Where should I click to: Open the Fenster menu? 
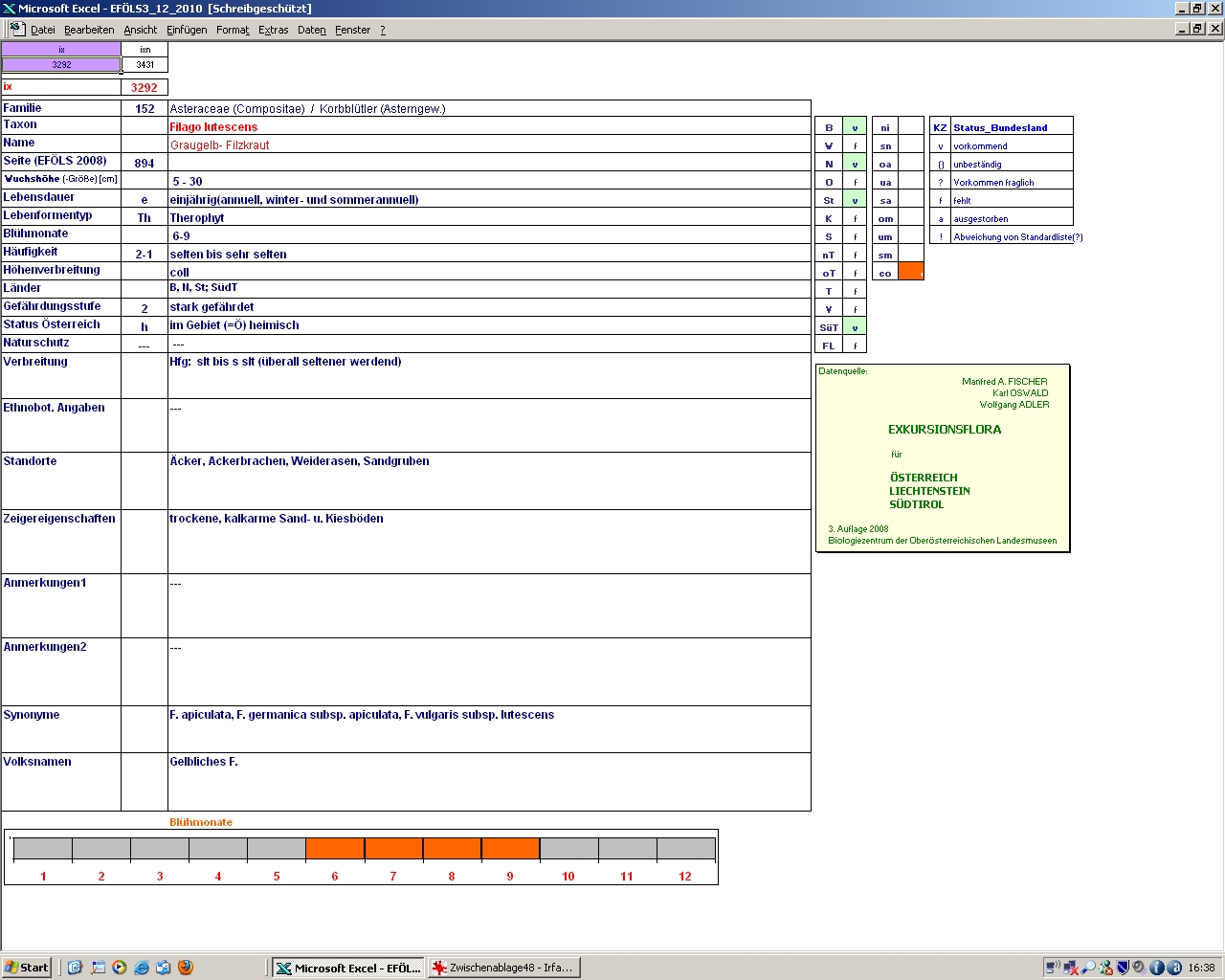[352, 30]
